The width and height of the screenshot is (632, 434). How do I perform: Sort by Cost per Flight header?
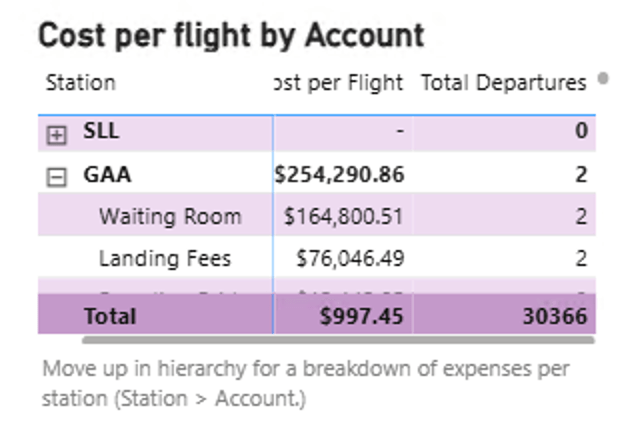point(339,83)
